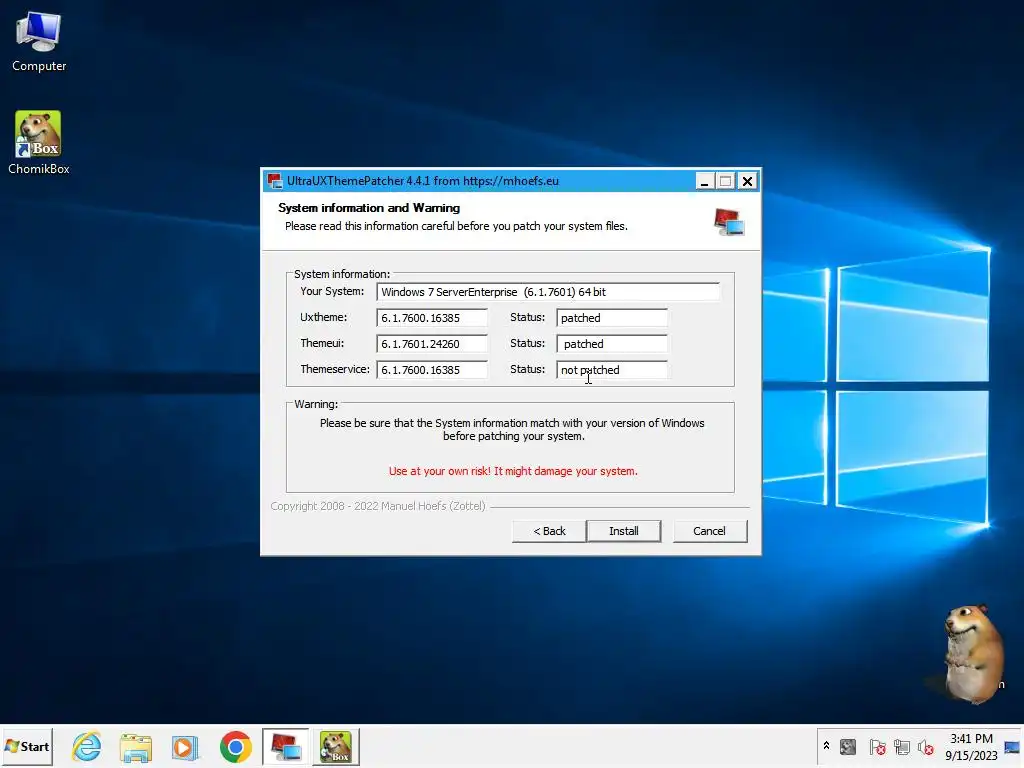
Task: Open the Start menu
Action: pyautogui.click(x=27, y=746)
